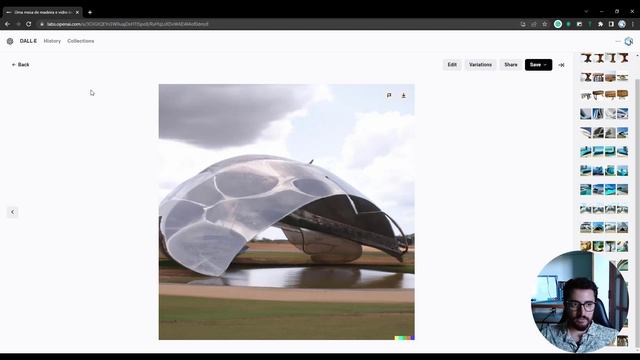Download the image with the arrow icon
The image size is (640, 360).
pyautogui.click(x=404, y=96)
